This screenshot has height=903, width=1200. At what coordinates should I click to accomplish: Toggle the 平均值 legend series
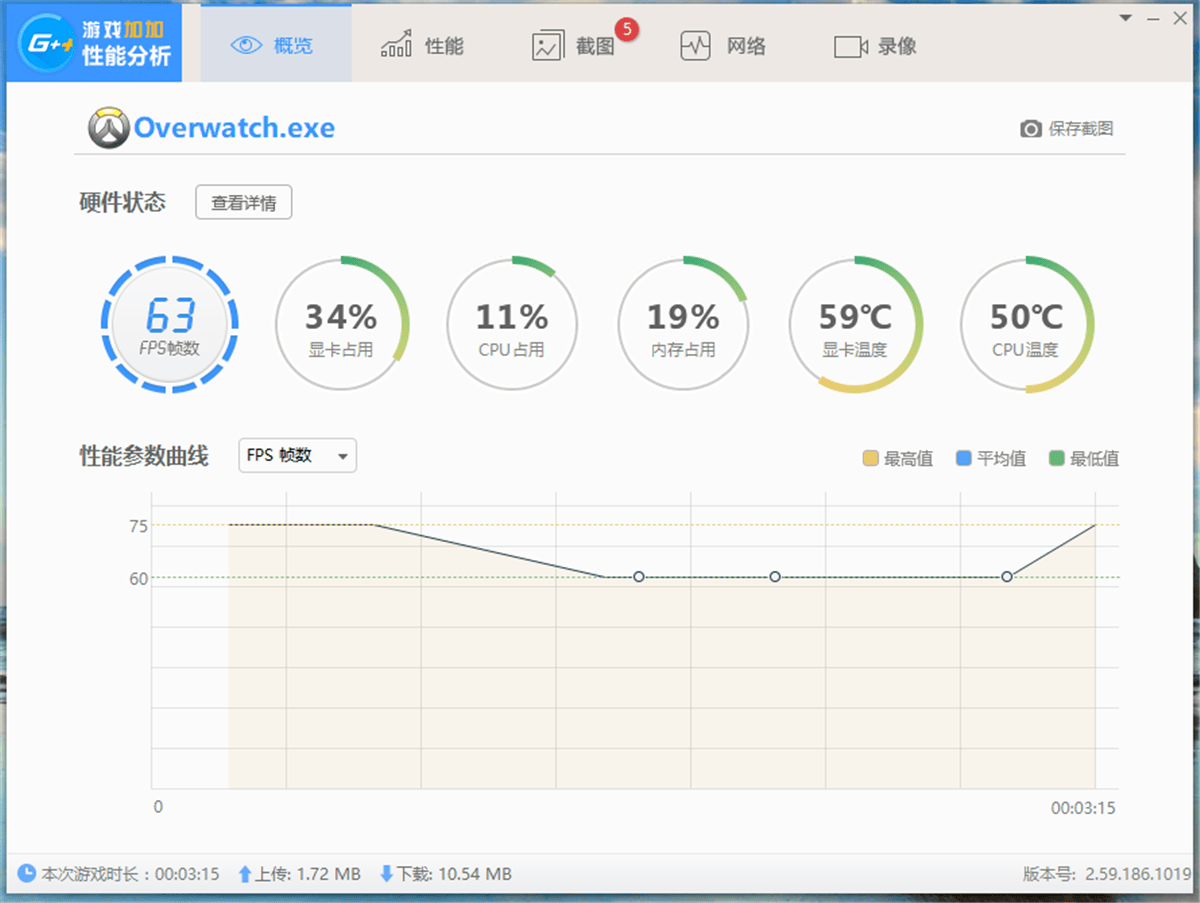point(991,459)
